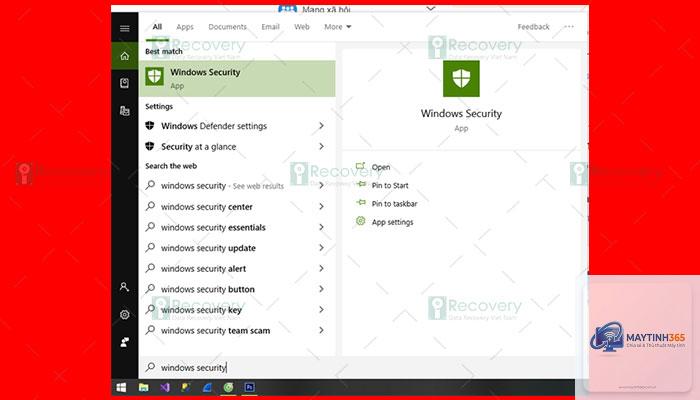Open the green circular browser taskbar icon
This screenshot has width=700, height=400.
[x=228, y=387]
